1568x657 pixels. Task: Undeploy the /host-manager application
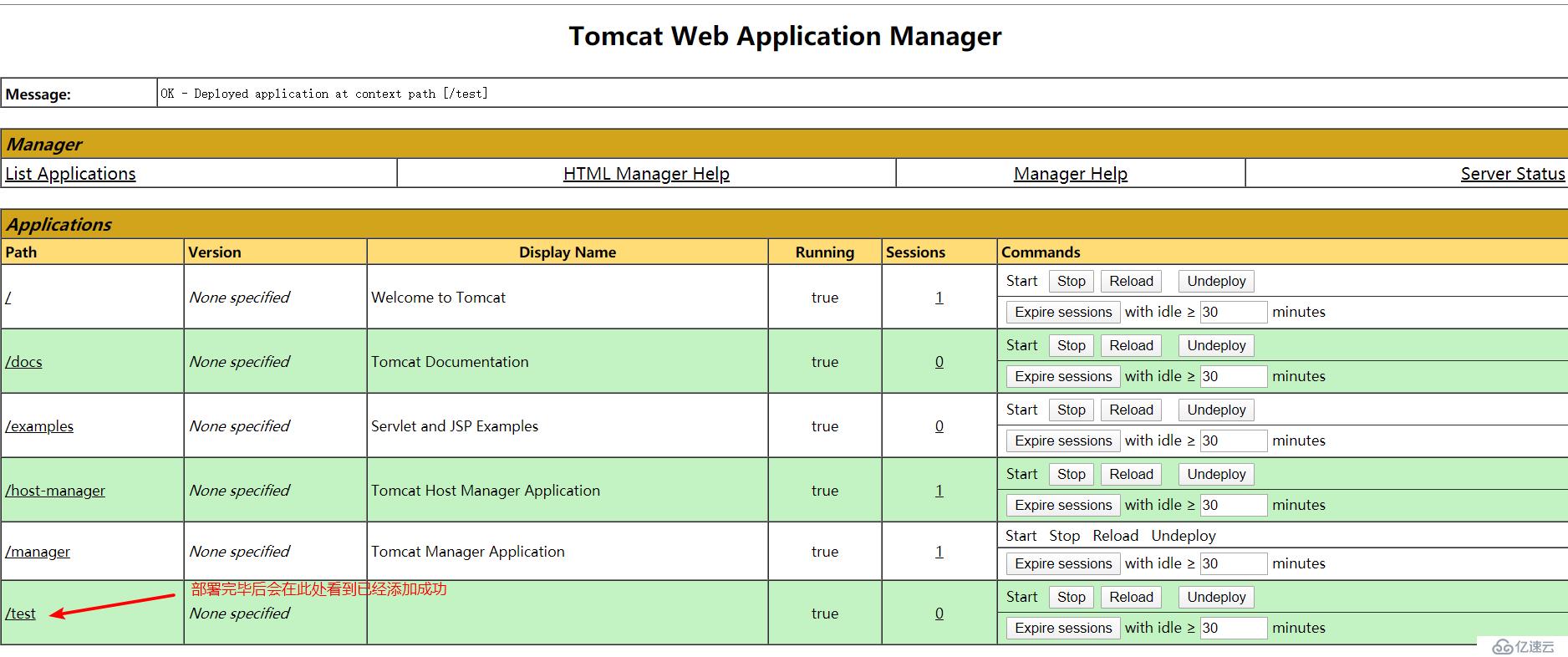[x=1216, y=475]
